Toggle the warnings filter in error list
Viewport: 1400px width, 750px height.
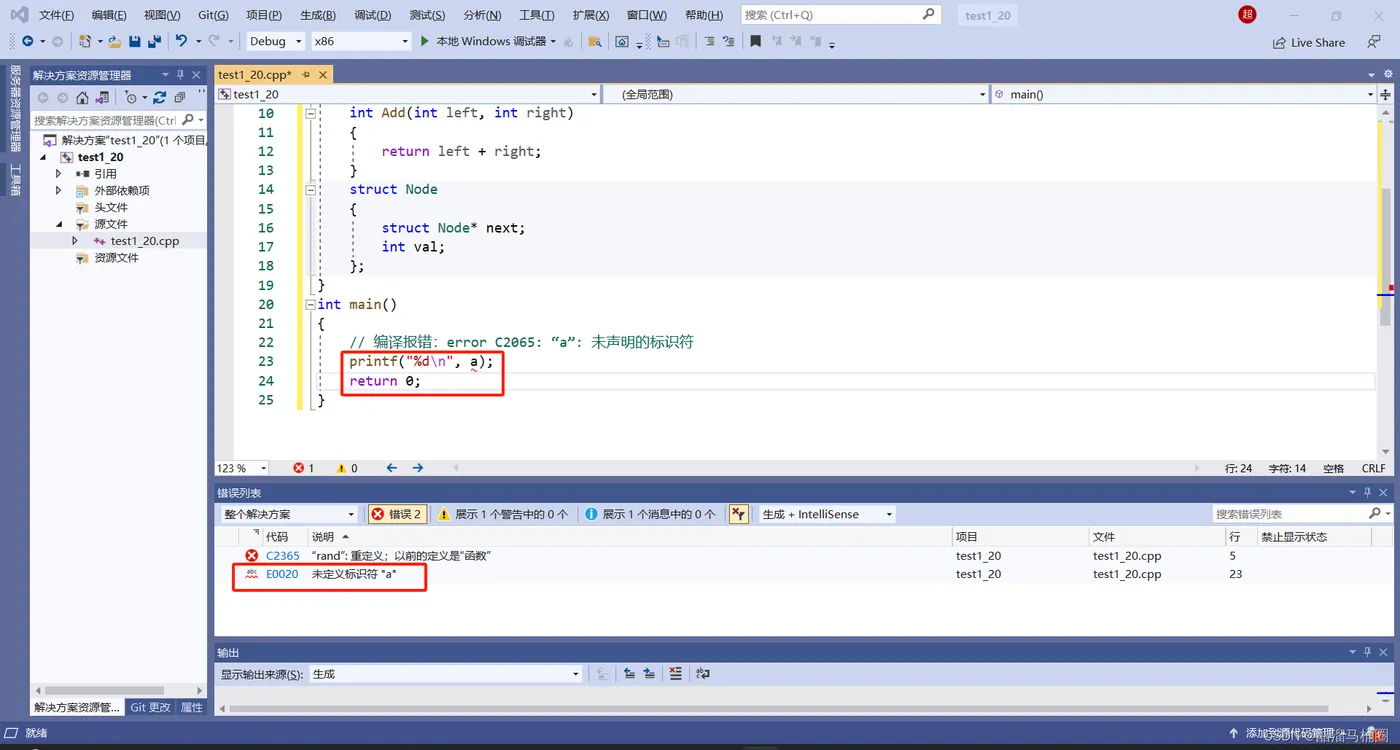click(503, 514)
